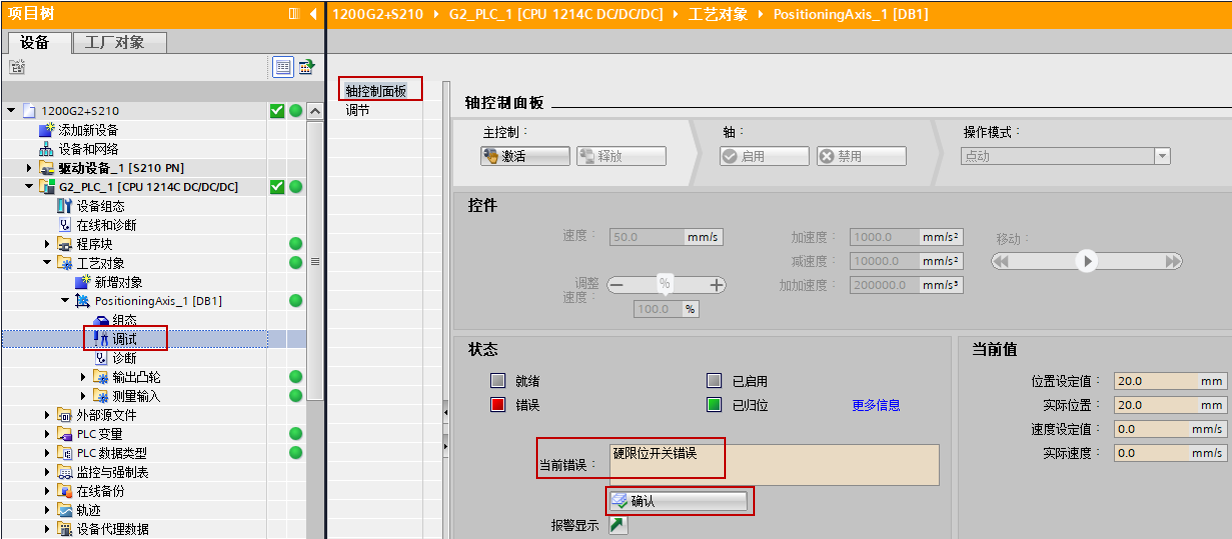Click the leftmost project tree toolbar icon
This screenshot has width=1232, height=539.
tap(17, 67)
